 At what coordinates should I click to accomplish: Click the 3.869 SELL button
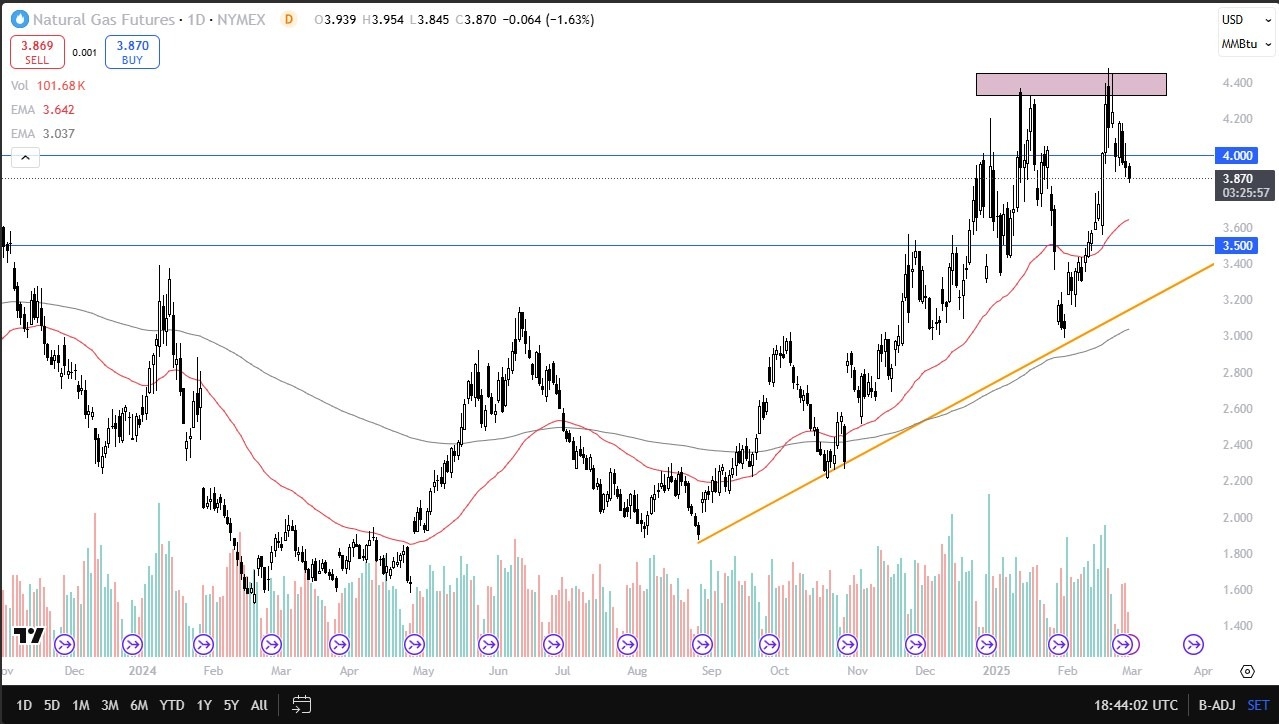(x=38, y=52)
